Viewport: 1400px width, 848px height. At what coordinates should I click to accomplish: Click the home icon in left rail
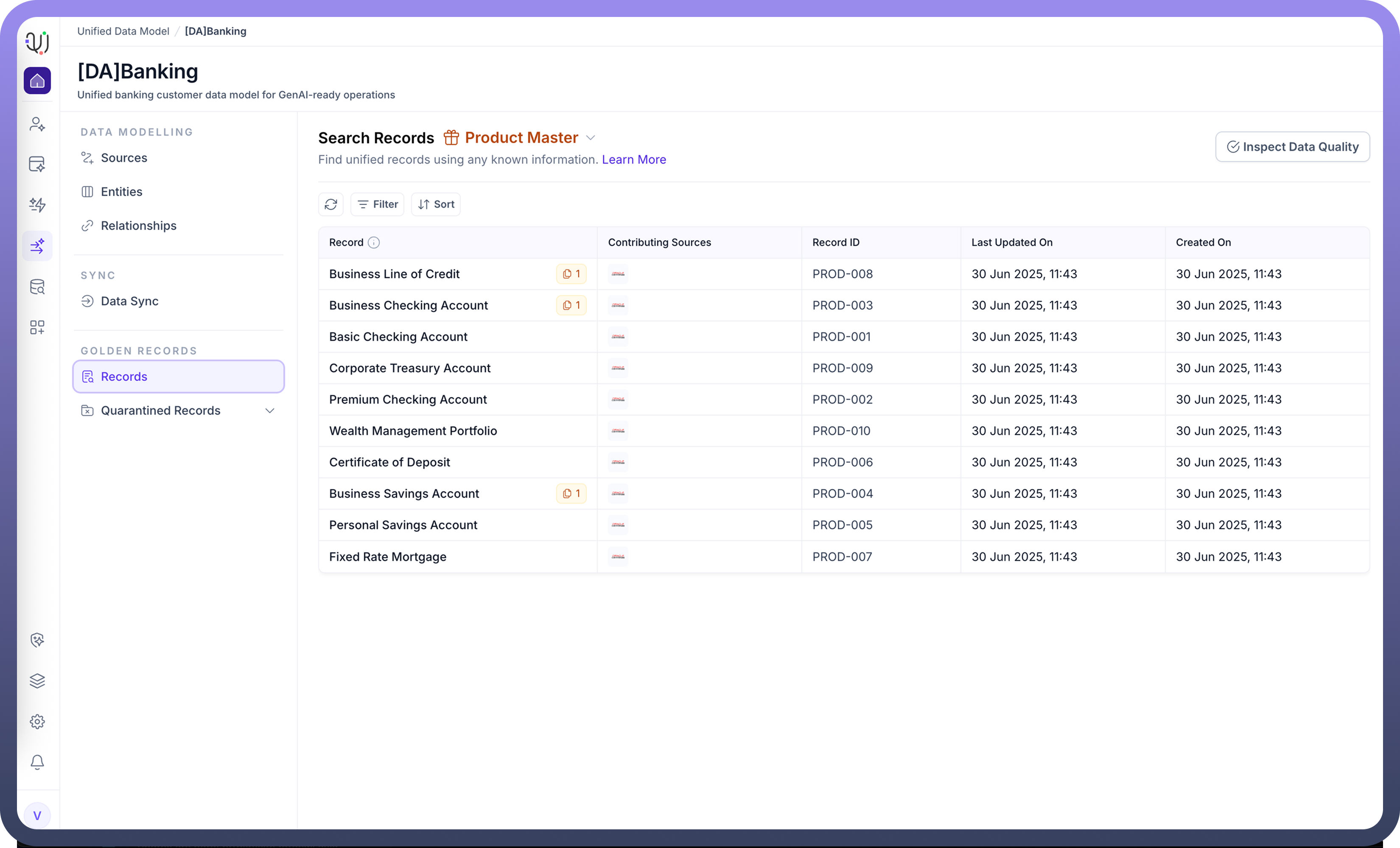click(x=37, y=81)
